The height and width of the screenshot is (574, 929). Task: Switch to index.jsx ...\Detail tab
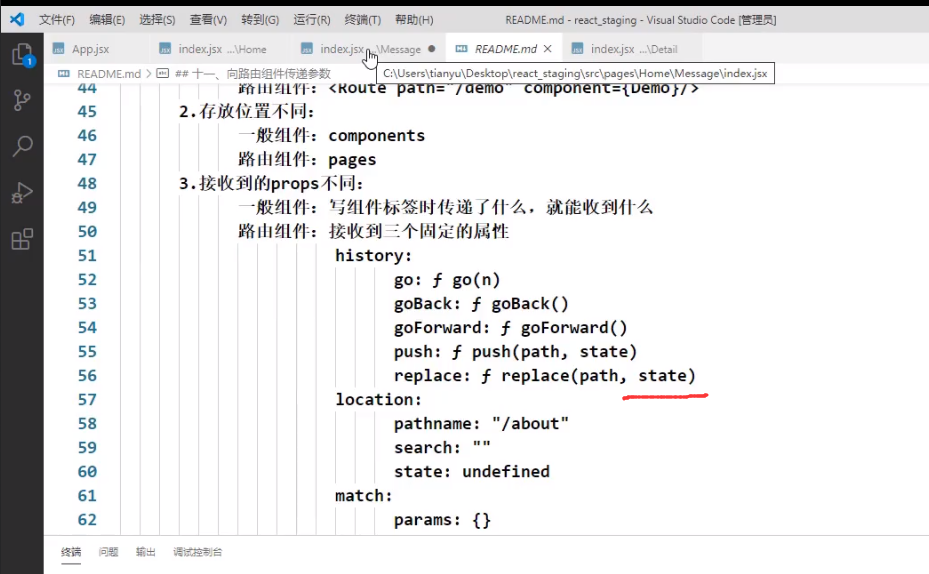click(633, 49)
